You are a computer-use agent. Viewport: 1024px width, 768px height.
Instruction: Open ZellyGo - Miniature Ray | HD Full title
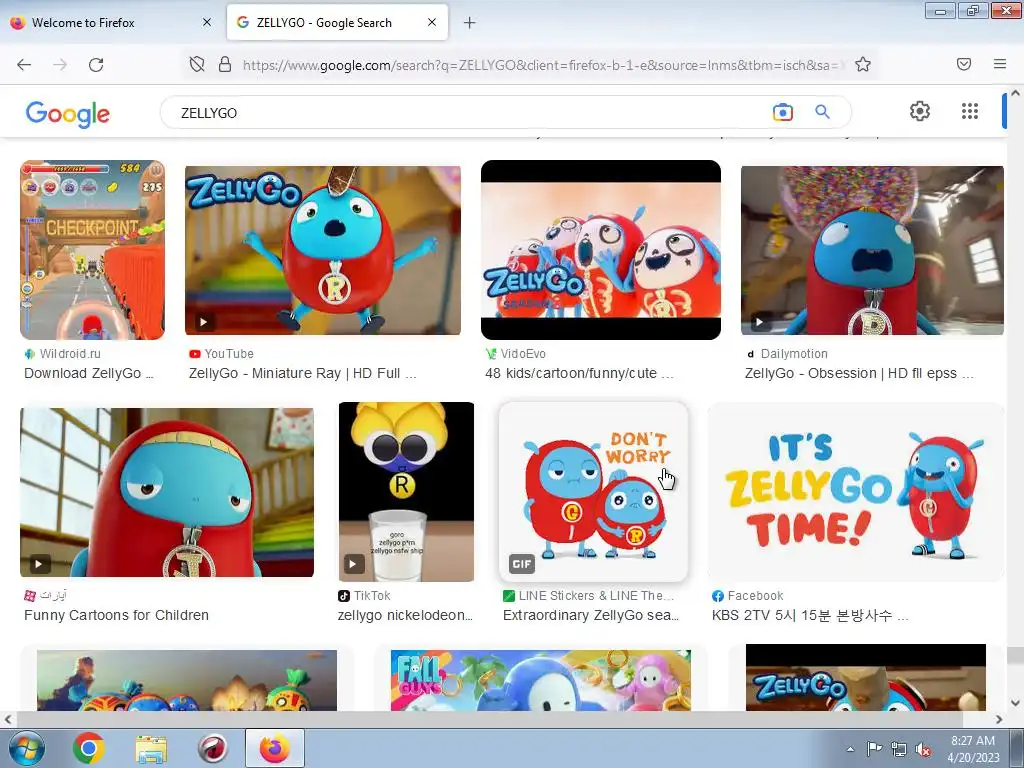coord(302,373)
